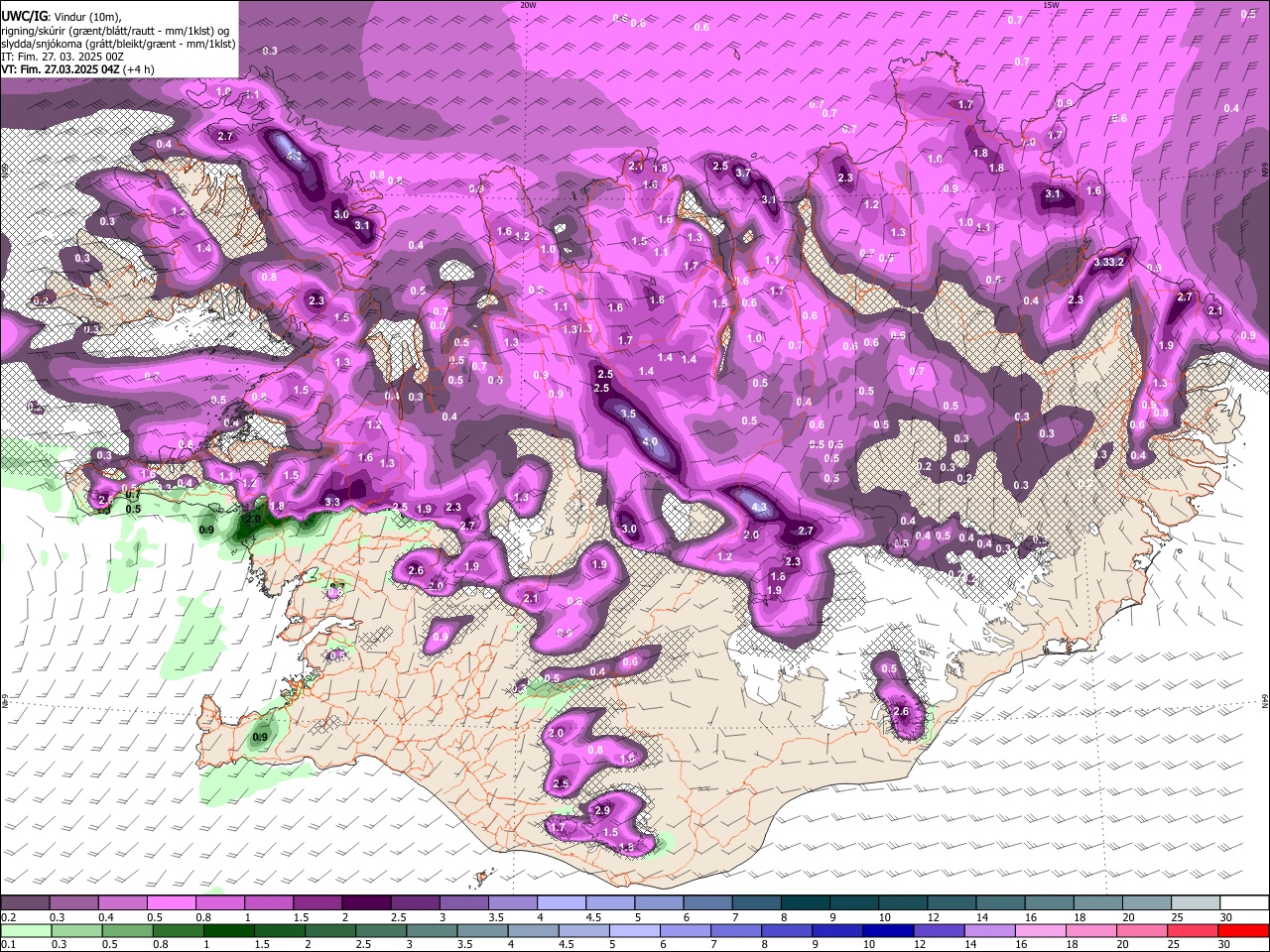Click the '3.7' snowfall value on the map
The image size is (1270, 952).
(x=743, y=173)
